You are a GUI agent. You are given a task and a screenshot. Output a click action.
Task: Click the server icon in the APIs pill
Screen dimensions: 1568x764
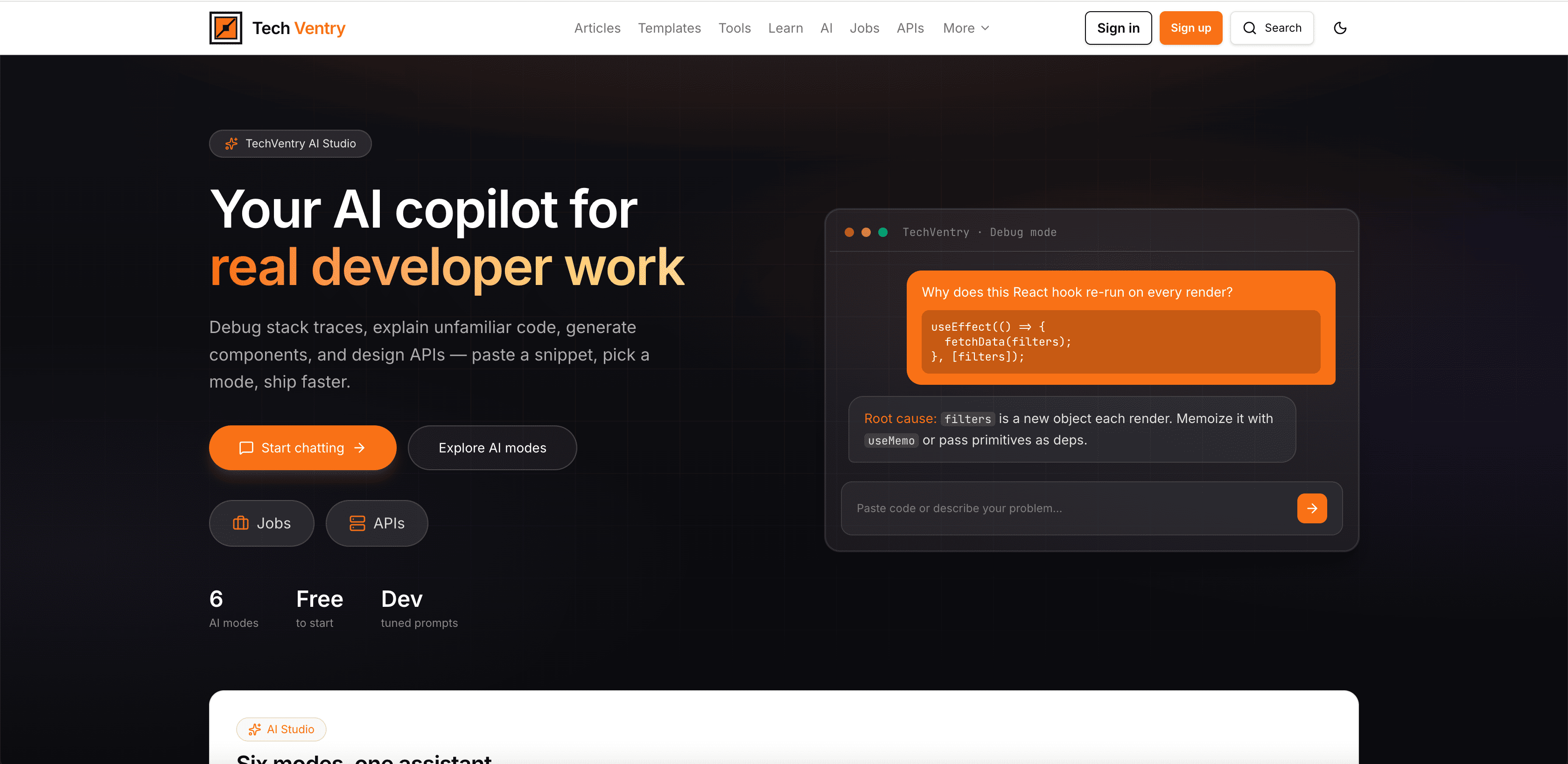pos(357,523)
